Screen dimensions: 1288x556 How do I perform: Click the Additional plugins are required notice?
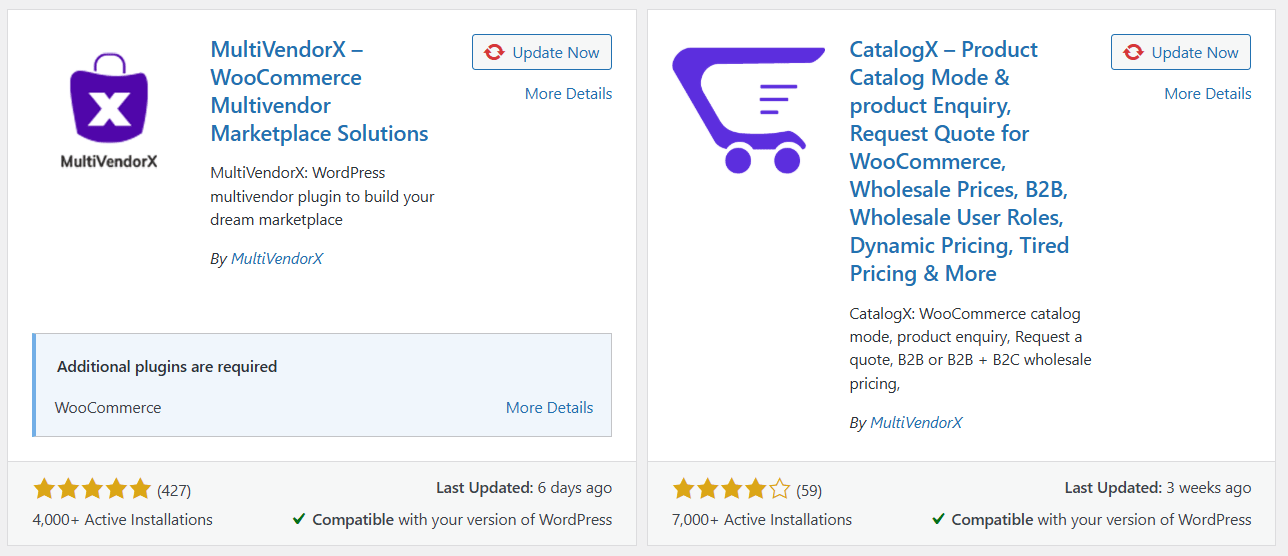click(x=167, y=367)
